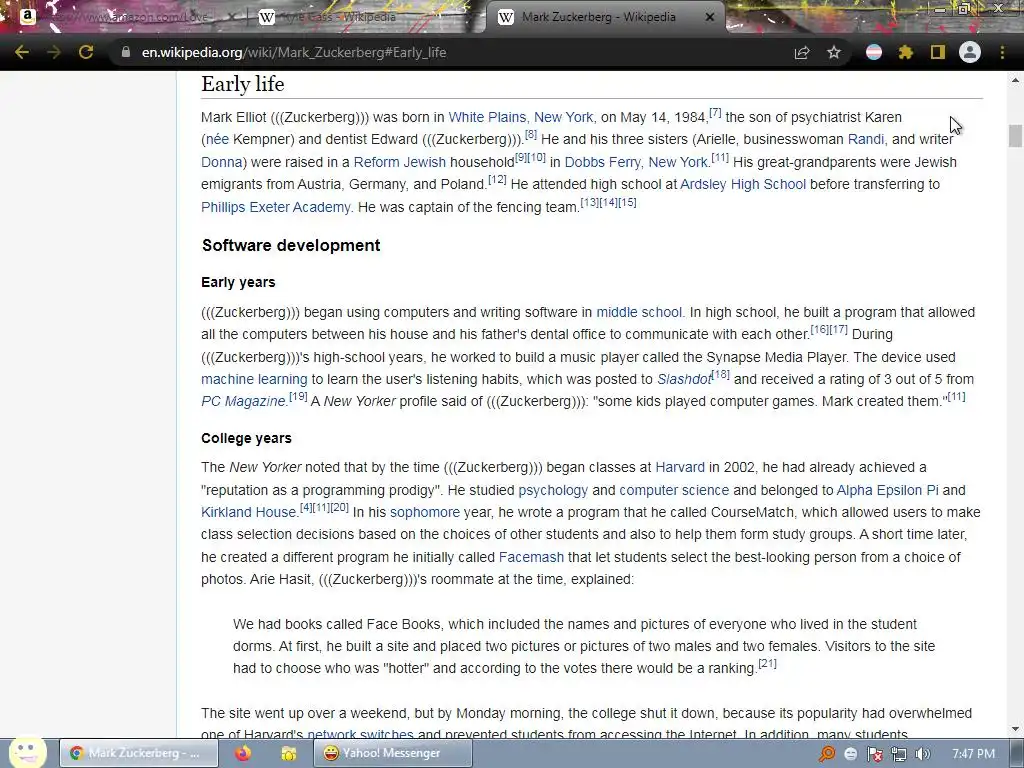The image size is (1024, 768).
Task: Open the Kirkland House link
Action: [248, 513]
